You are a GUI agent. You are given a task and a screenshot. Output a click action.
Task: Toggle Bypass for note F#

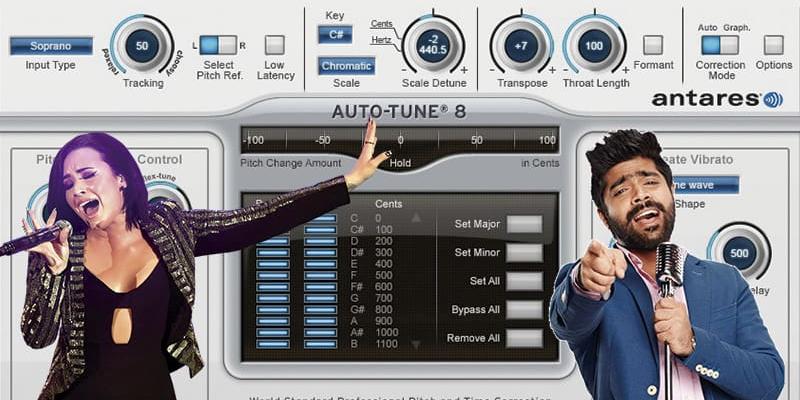tap(272, 287)
